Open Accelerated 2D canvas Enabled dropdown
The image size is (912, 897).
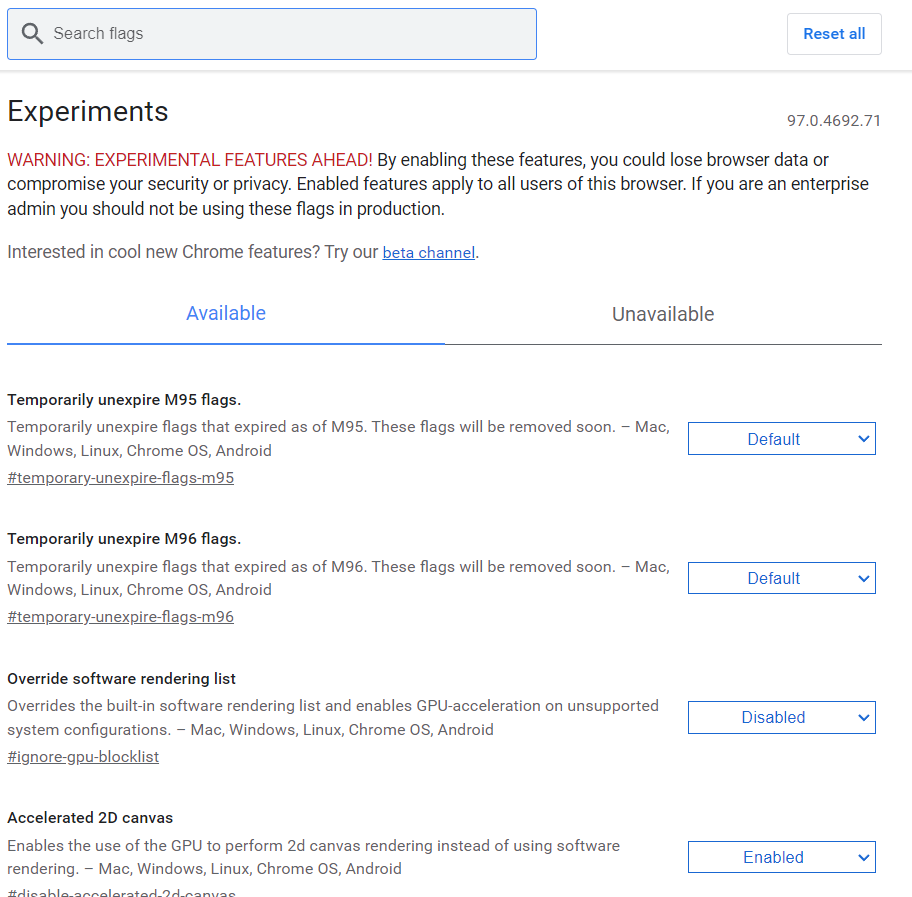point(781,857)
